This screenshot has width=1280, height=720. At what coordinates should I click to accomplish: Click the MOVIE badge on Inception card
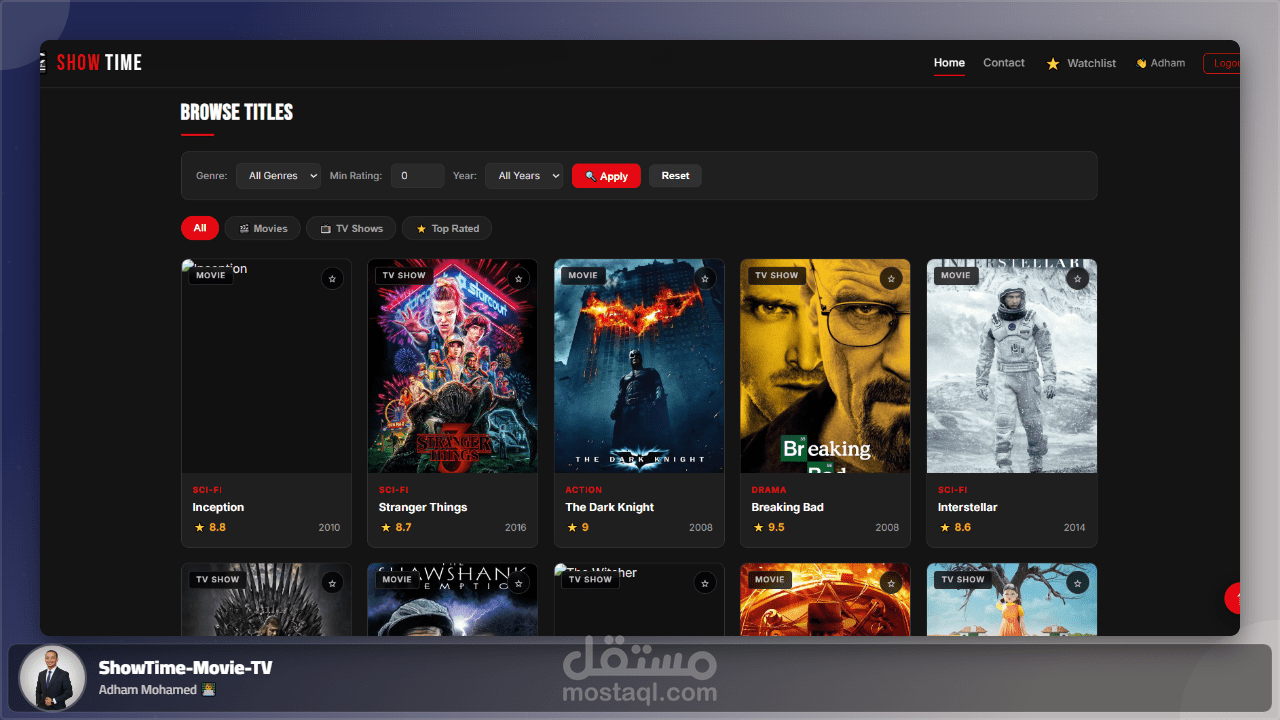[211, 275]
